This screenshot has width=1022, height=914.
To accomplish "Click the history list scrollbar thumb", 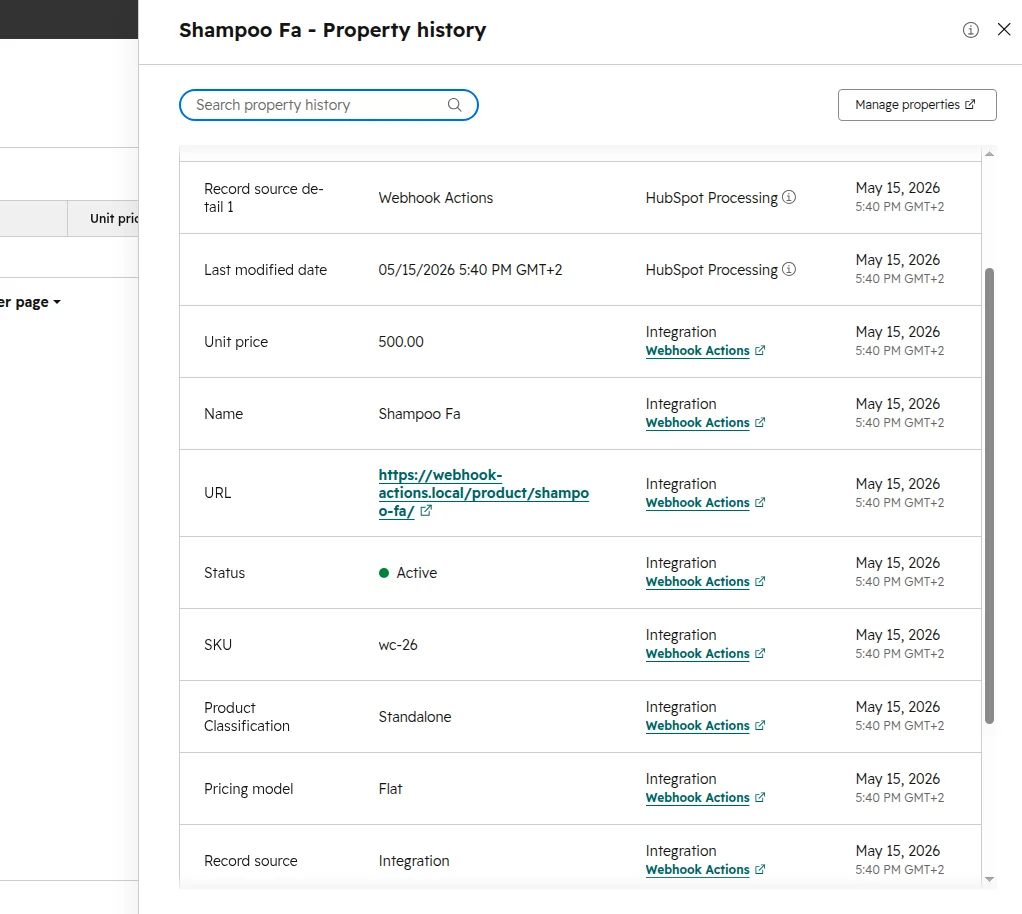I will pos(989,495).
